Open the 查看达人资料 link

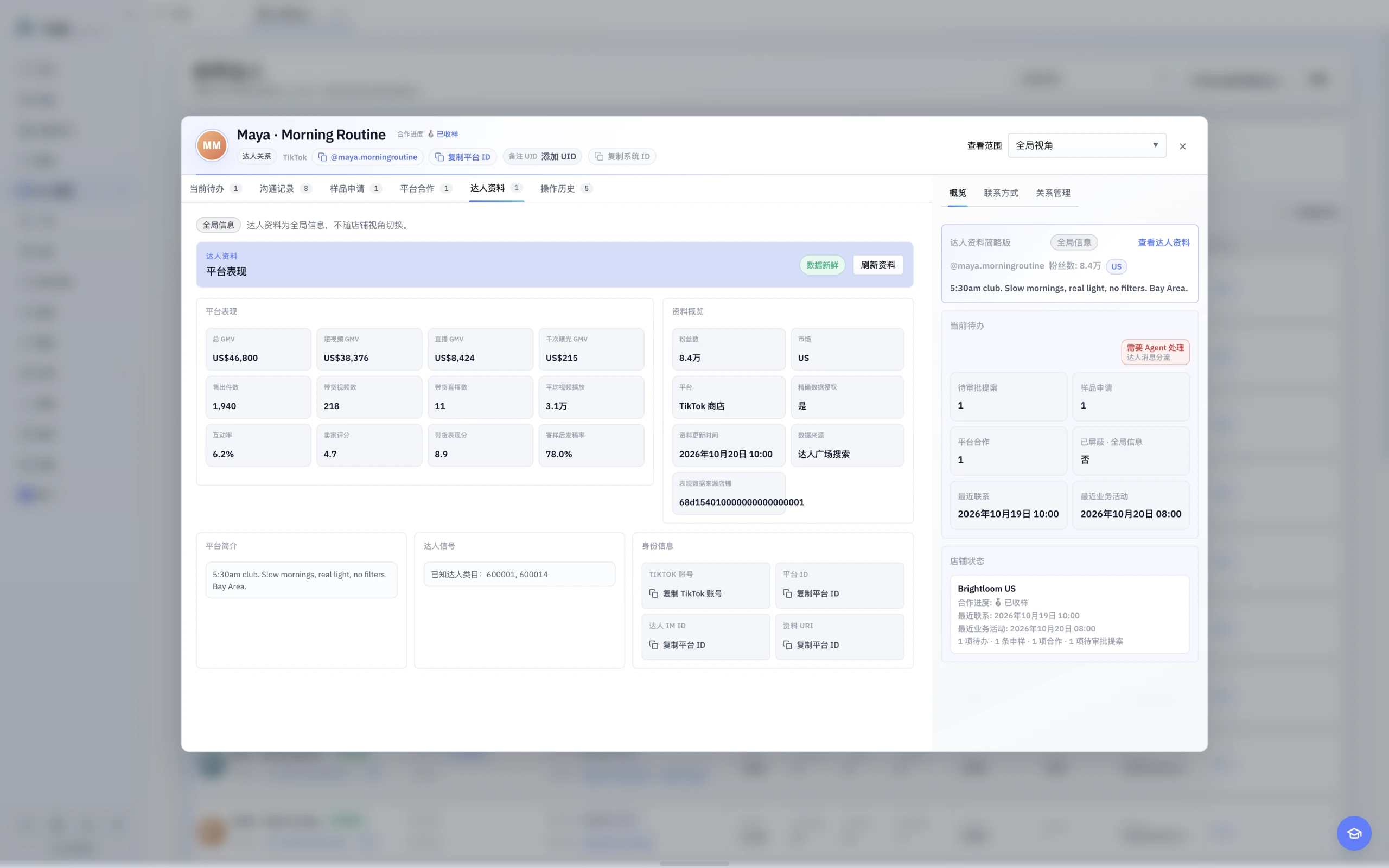coord(1163,242)
